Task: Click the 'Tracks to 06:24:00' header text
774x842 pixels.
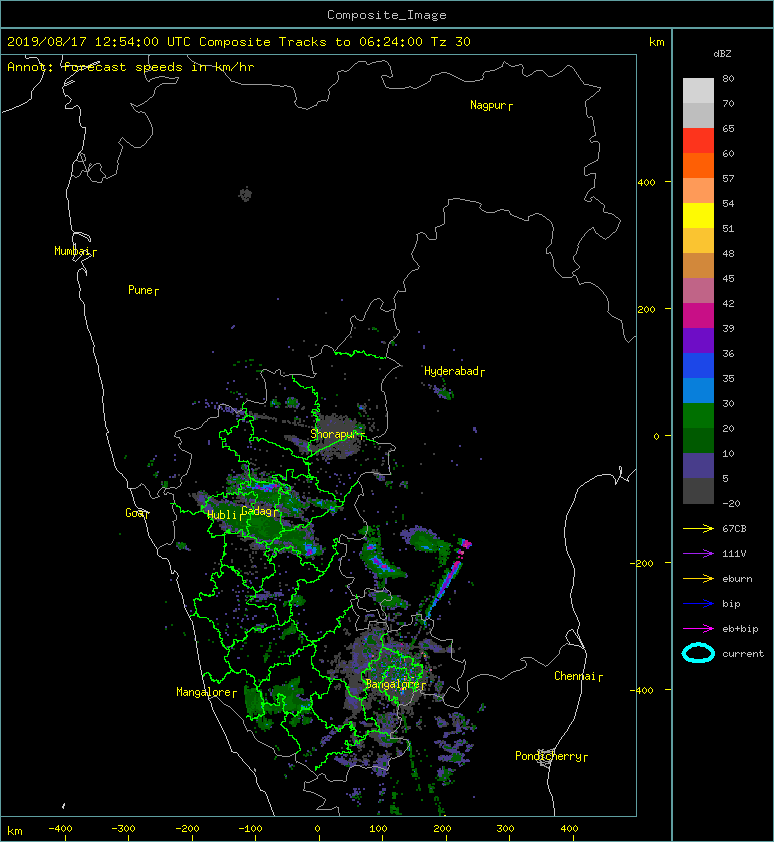Action: coord(351,42)
